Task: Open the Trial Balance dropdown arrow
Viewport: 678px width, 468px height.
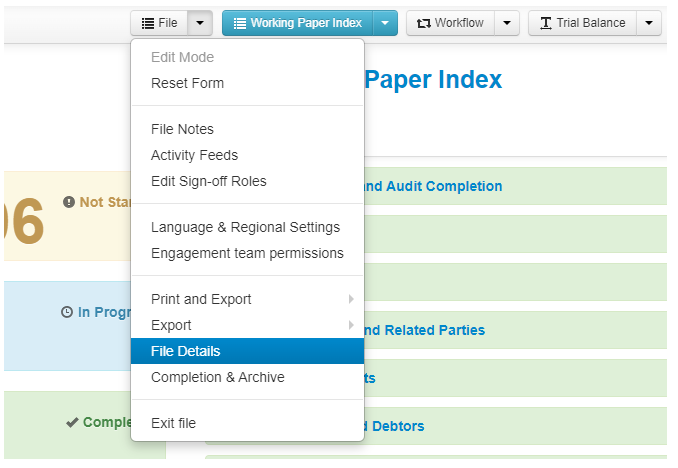Action: pos(649,23)
